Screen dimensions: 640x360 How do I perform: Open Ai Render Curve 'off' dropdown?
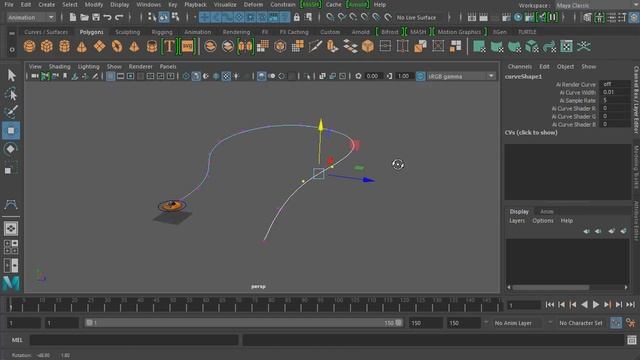[615, 84]
